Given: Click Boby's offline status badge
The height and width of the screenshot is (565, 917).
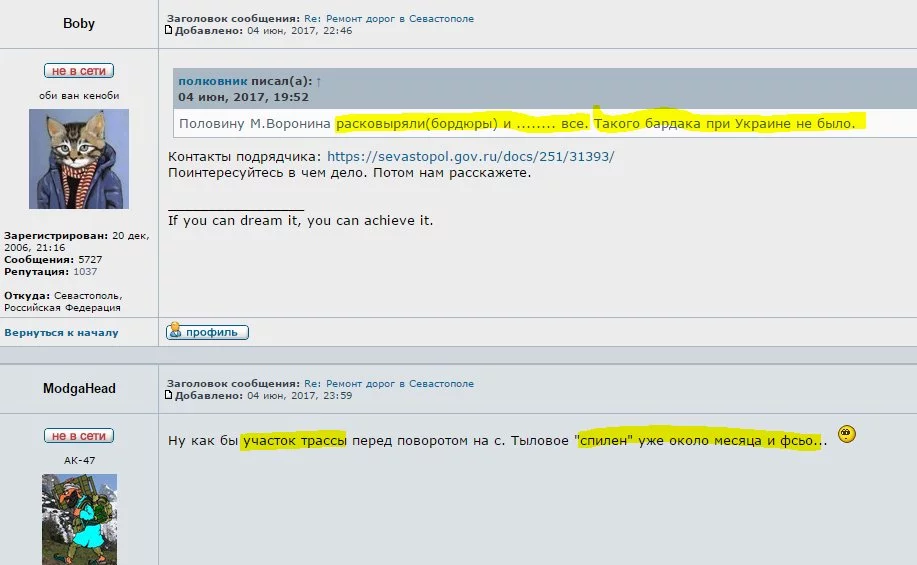Looking at the screenshot, I should pos(79,71).
